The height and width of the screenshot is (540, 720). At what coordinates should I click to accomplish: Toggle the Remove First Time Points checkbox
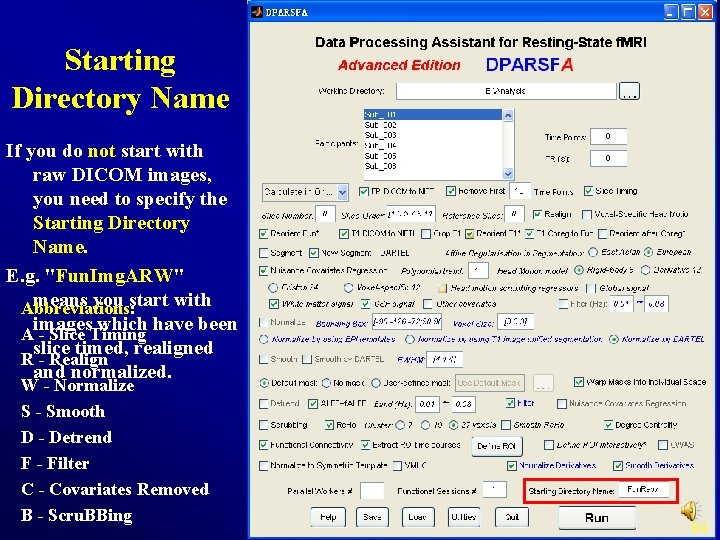pyautogui.click(x=451, y=191)
